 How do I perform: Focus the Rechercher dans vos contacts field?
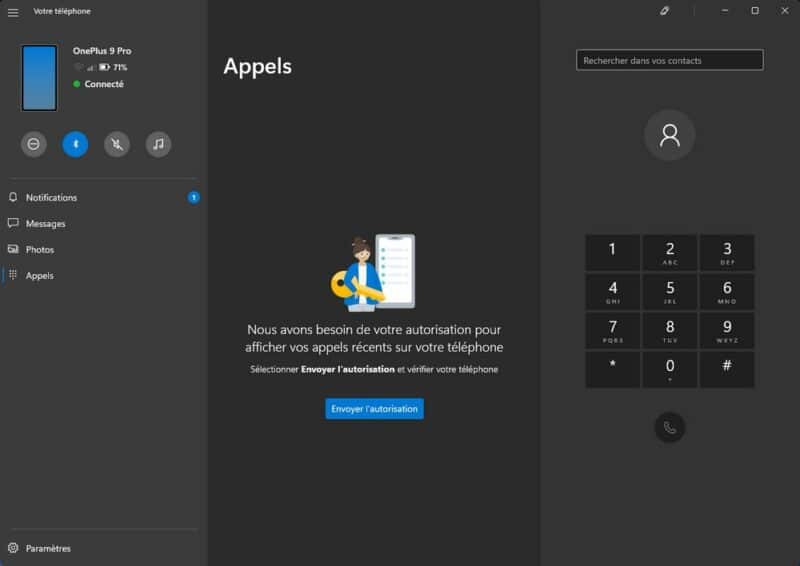pyautogui.click(x=670, y=60)
